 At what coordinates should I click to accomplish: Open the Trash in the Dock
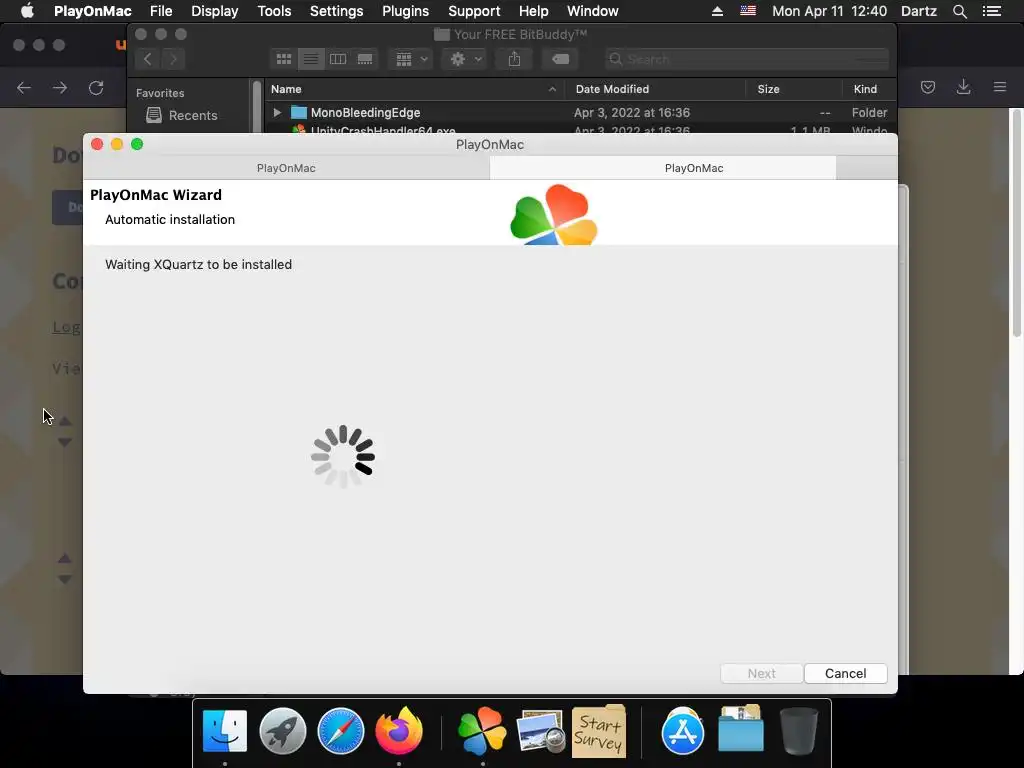798,731
